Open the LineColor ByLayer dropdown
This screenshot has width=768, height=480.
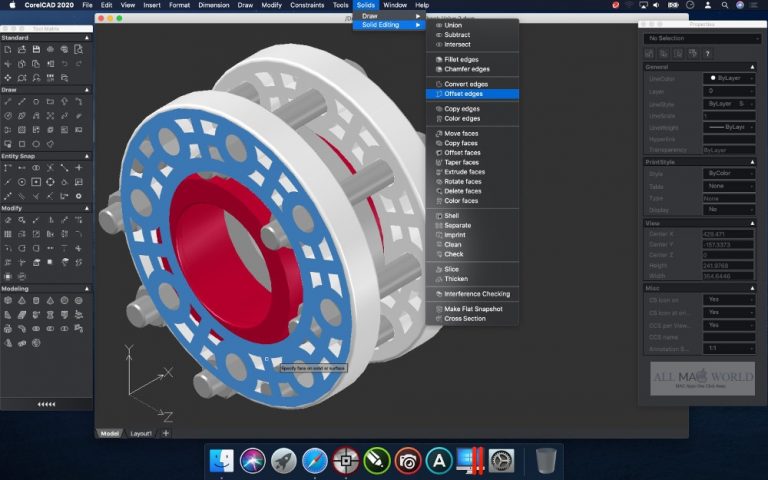(729, 78)
